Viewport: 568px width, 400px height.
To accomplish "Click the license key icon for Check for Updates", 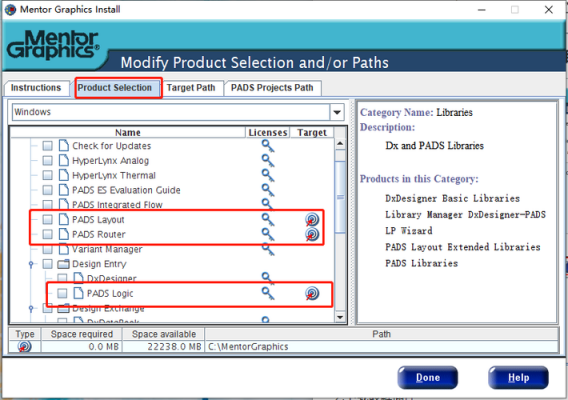I will pos(268,146).
